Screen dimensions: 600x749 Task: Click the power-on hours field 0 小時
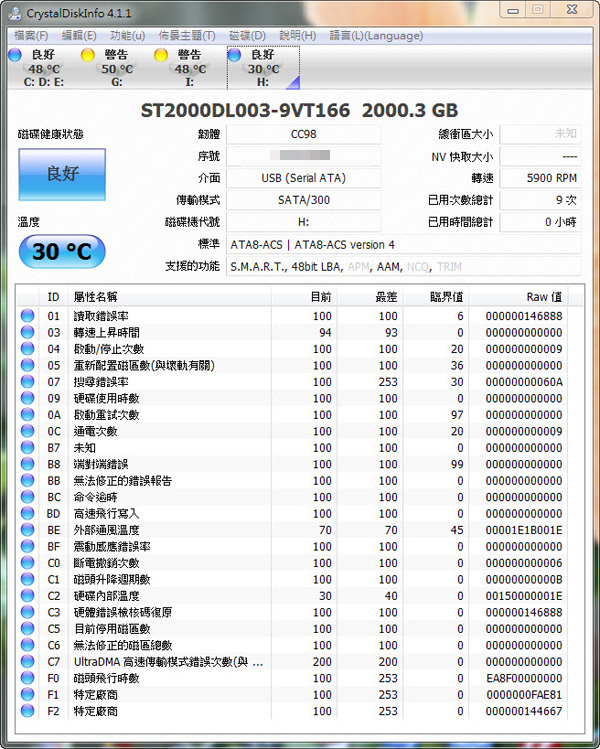pos(540,222)
